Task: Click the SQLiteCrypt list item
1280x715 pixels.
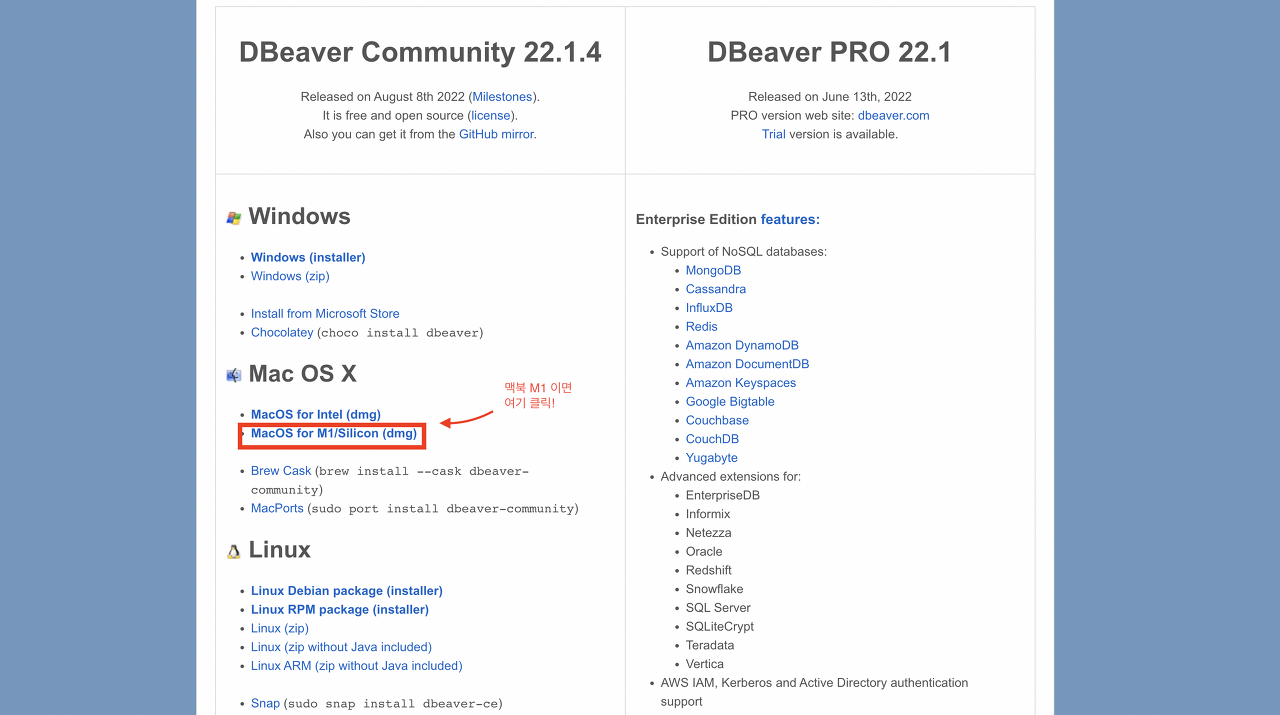Action: click(x=720, y=627)
